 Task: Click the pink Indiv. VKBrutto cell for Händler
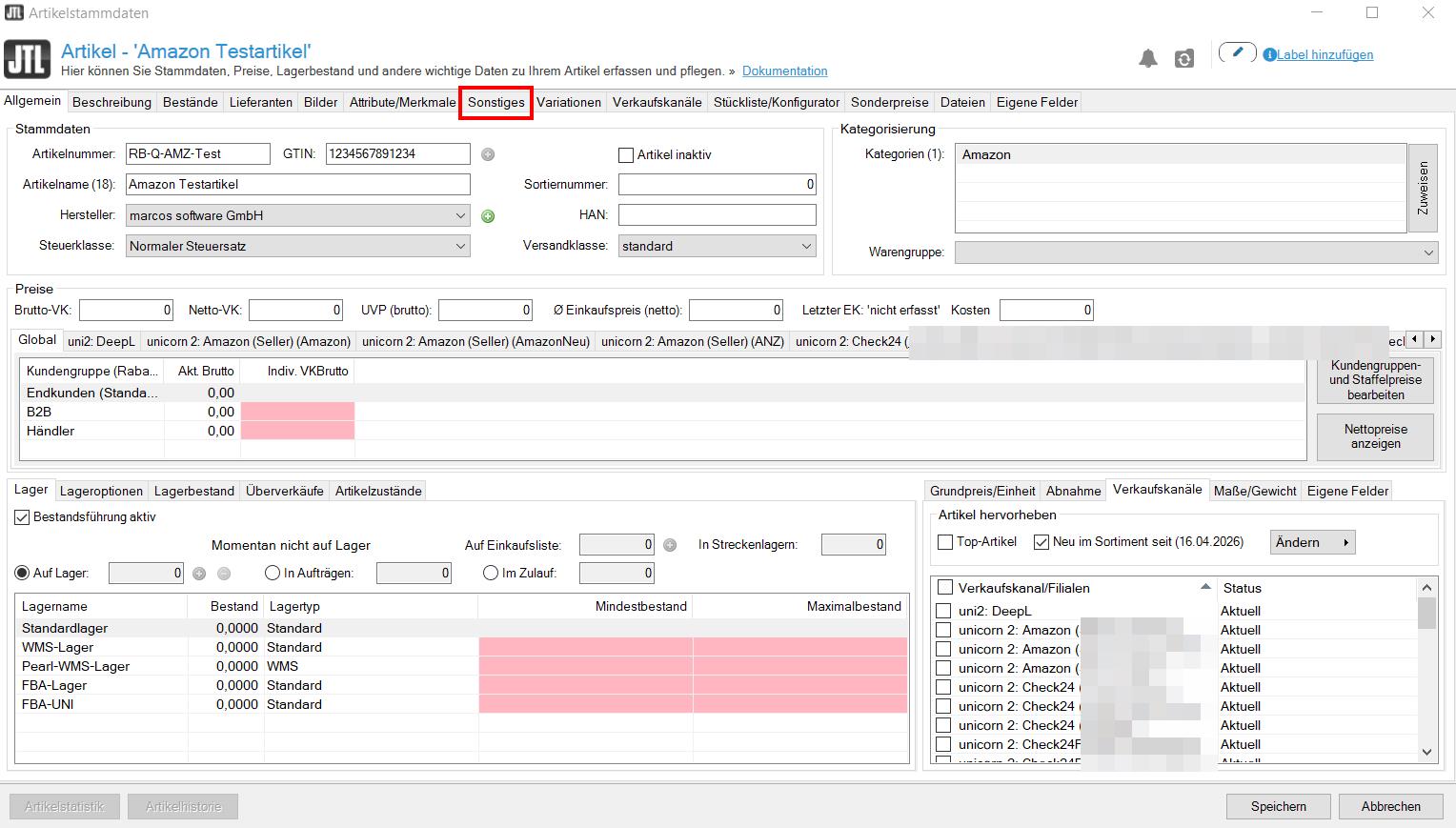click(297, 431)
